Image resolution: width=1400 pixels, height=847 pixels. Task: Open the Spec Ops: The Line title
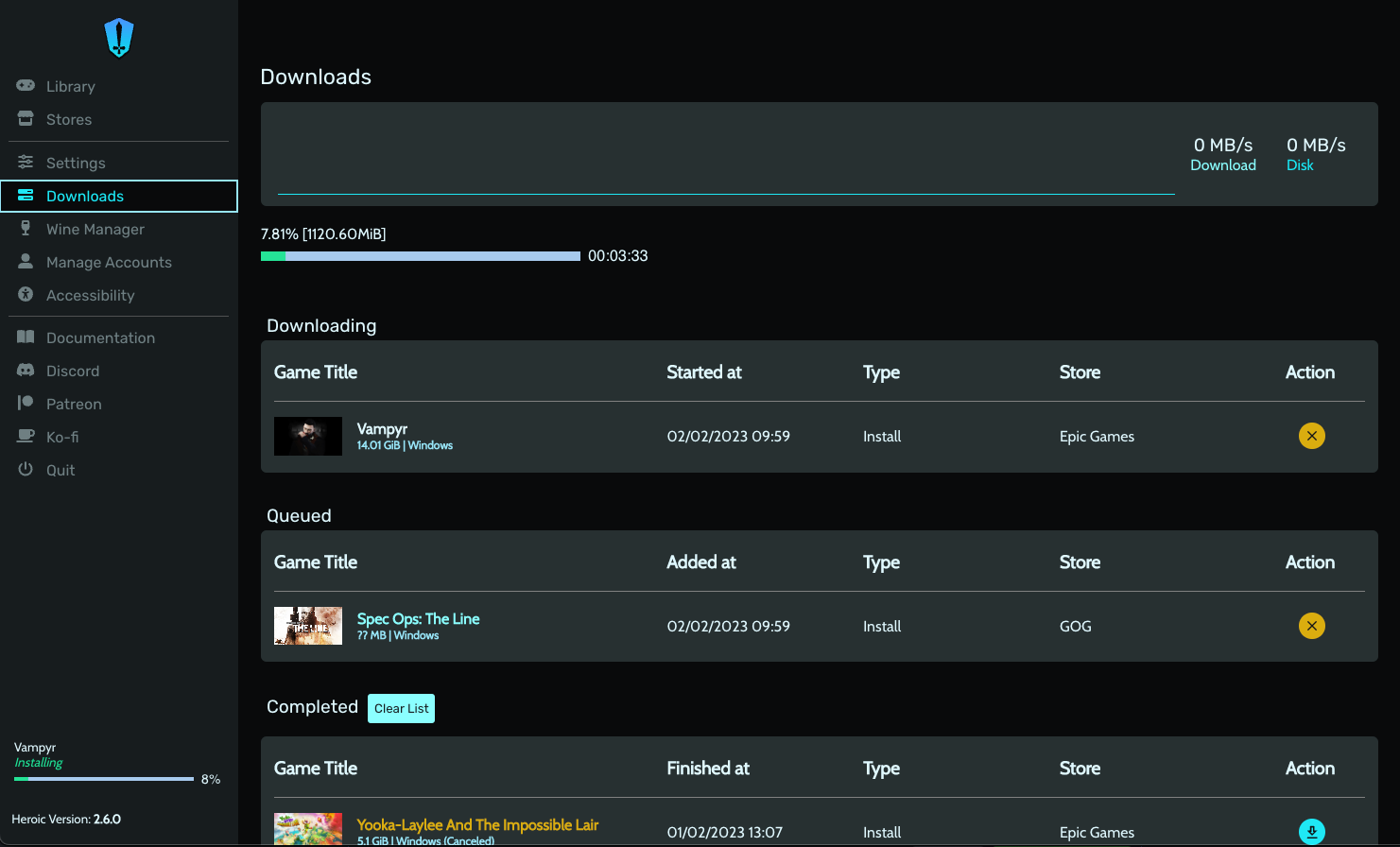click(418, 618)
